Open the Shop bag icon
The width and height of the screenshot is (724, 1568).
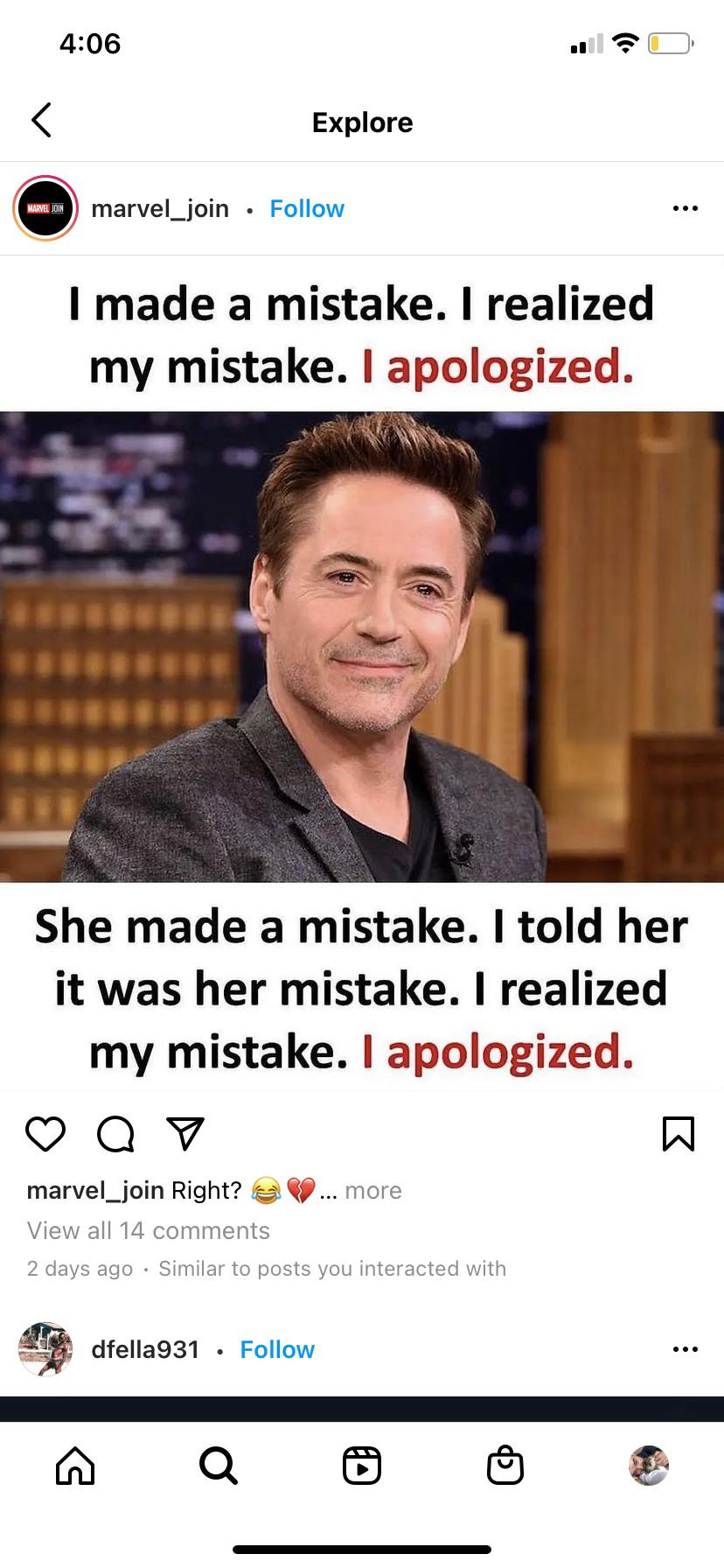coord(505,1466)
